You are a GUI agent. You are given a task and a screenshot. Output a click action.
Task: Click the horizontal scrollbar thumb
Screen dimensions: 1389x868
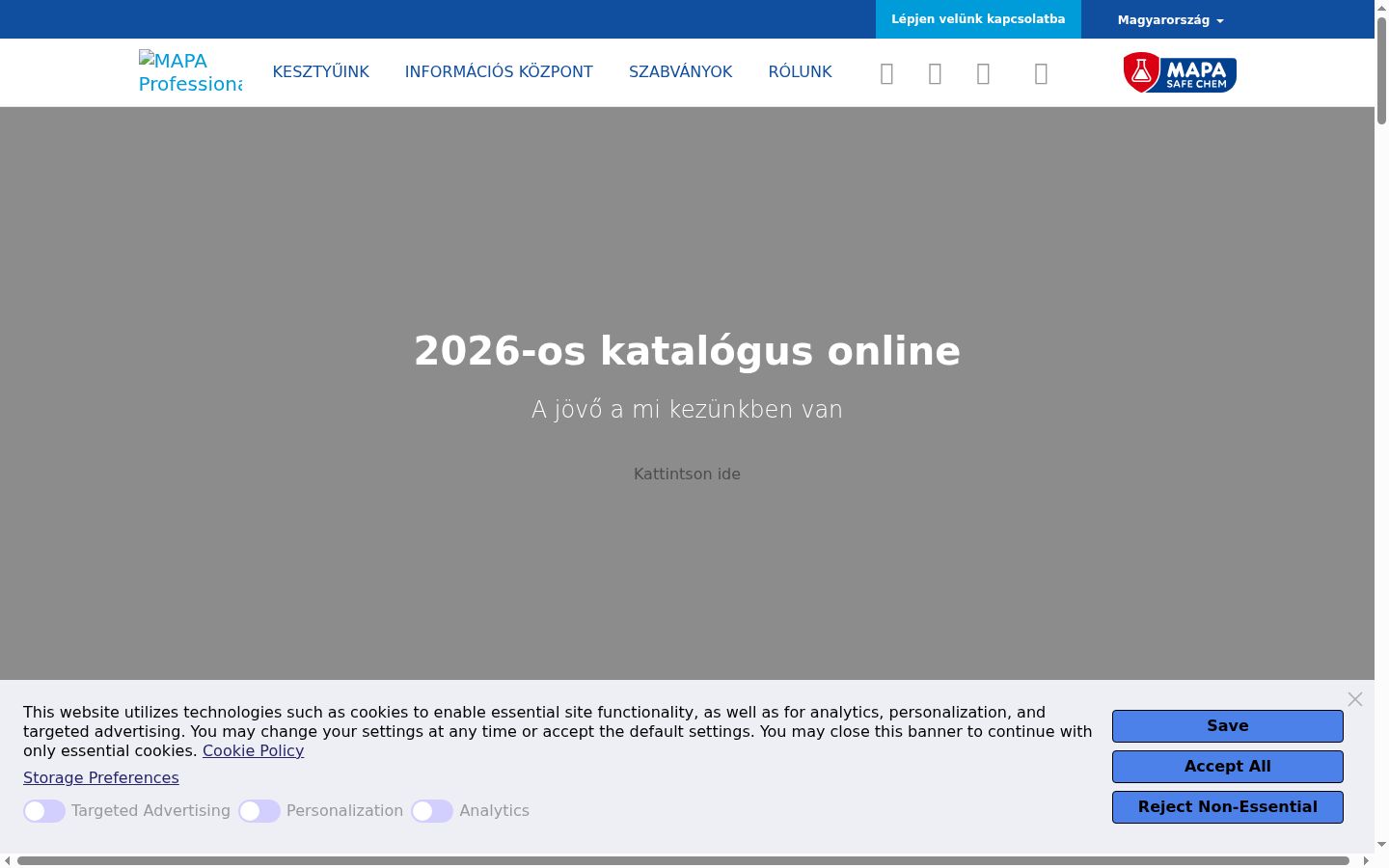point(683,860)
